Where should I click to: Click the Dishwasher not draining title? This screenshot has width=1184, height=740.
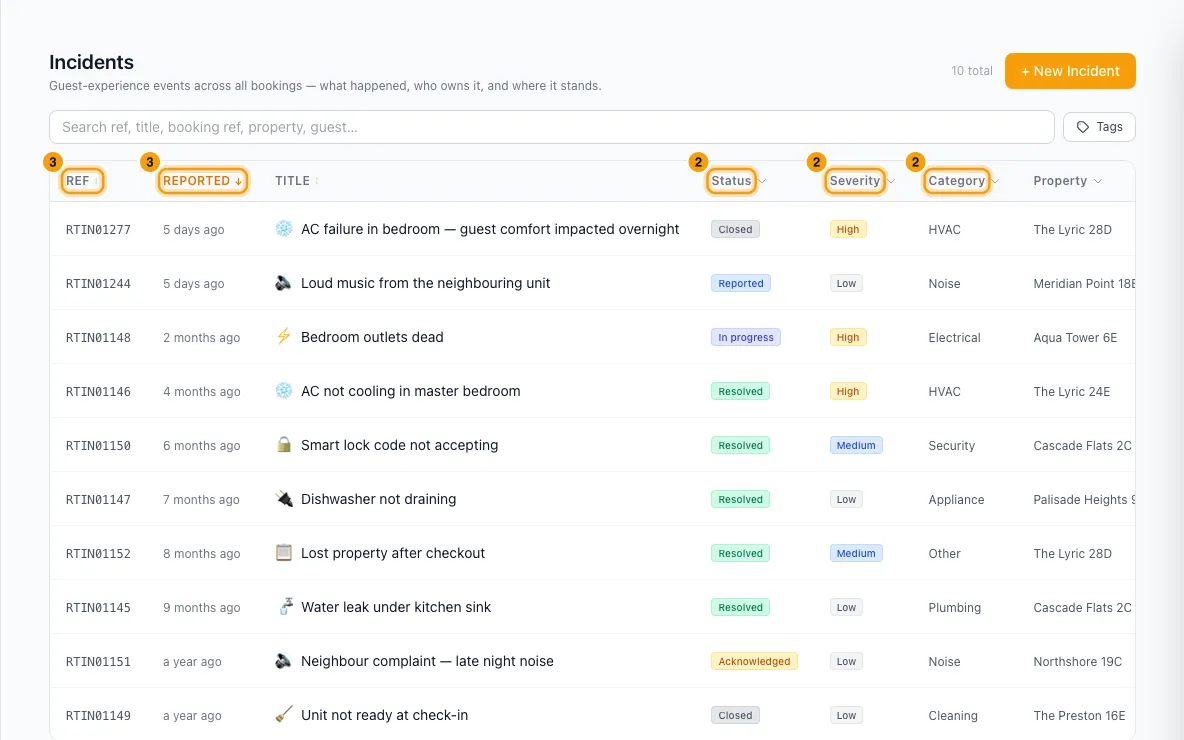[x=378, y=499]
